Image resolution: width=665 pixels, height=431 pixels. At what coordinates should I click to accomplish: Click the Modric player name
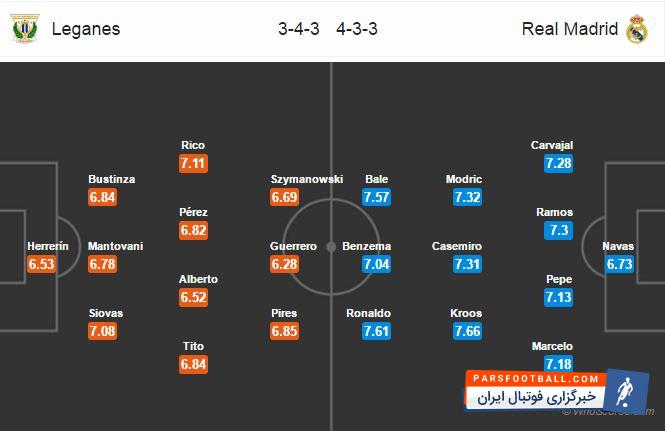point(464,179)
